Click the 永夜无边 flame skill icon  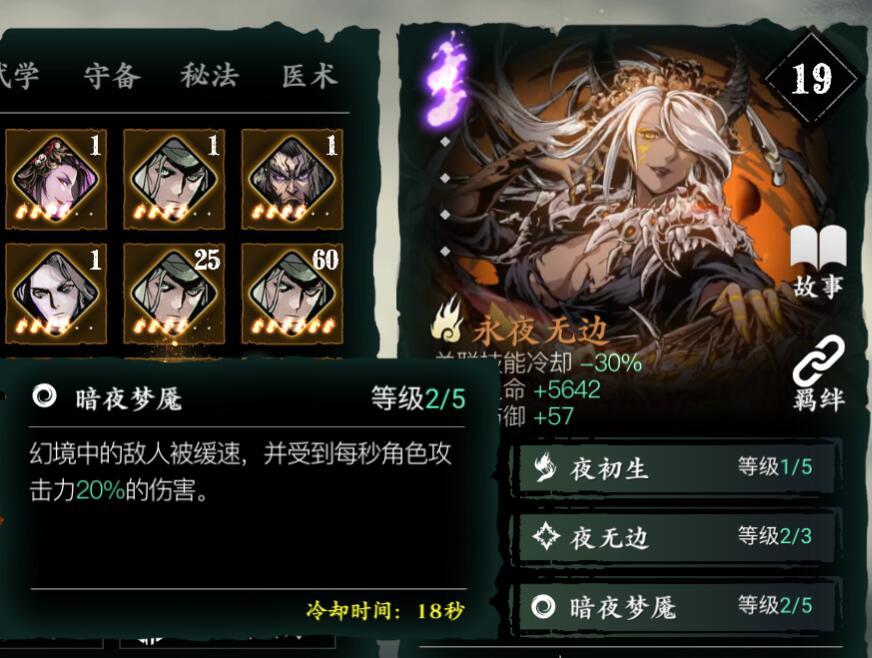click(x=447, y=321)
